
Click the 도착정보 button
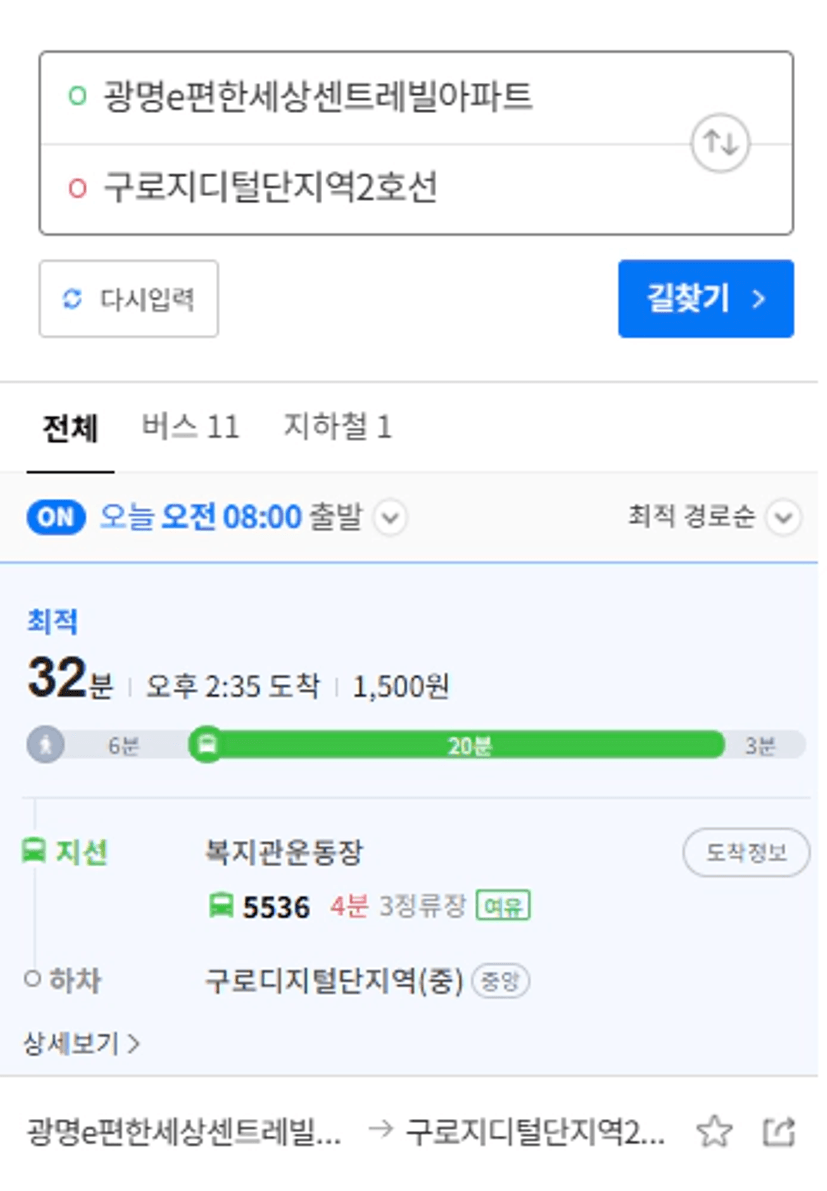(747, 852)
